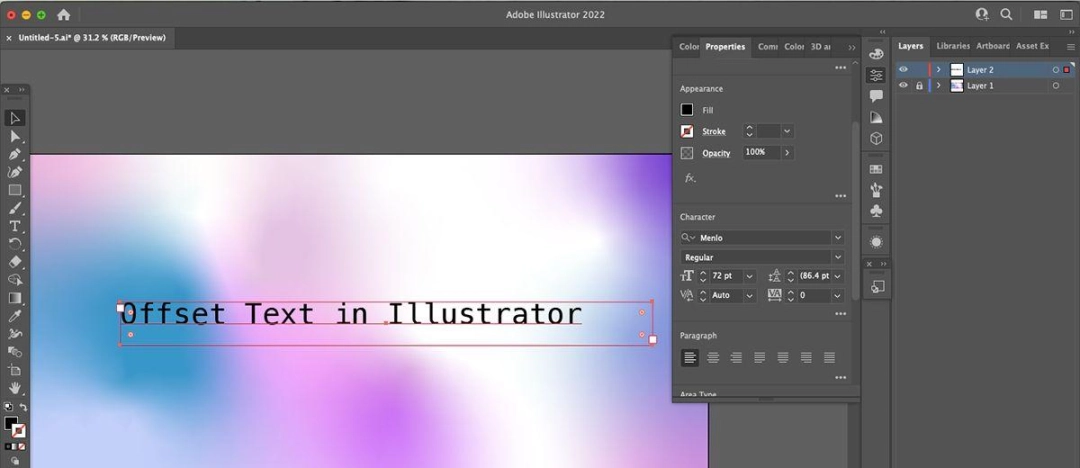Viewport: 1080px width, 468px height.
Task: Select the Artboard tool
Action: click(14, 370)
